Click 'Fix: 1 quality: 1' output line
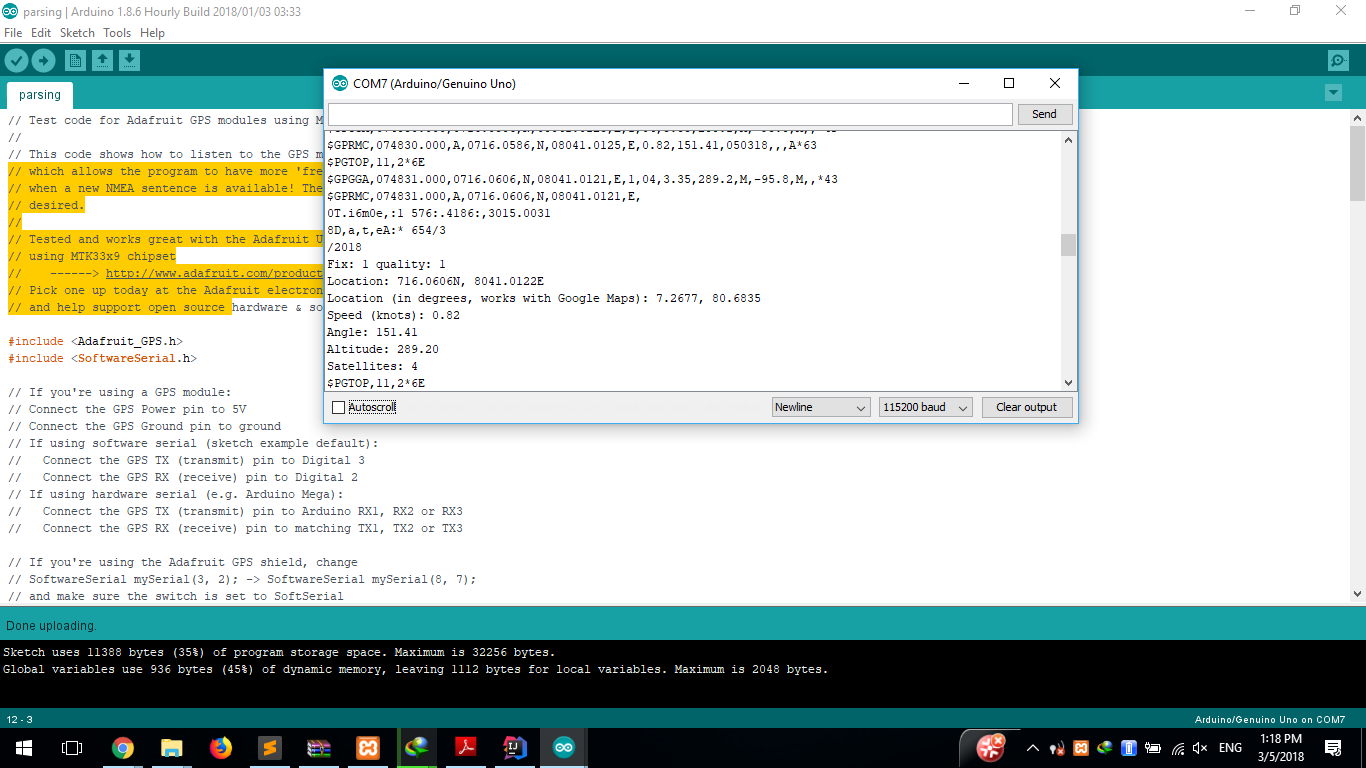Image resolution: width=1366 pixels, height=768 pixels. pos(386,264)
